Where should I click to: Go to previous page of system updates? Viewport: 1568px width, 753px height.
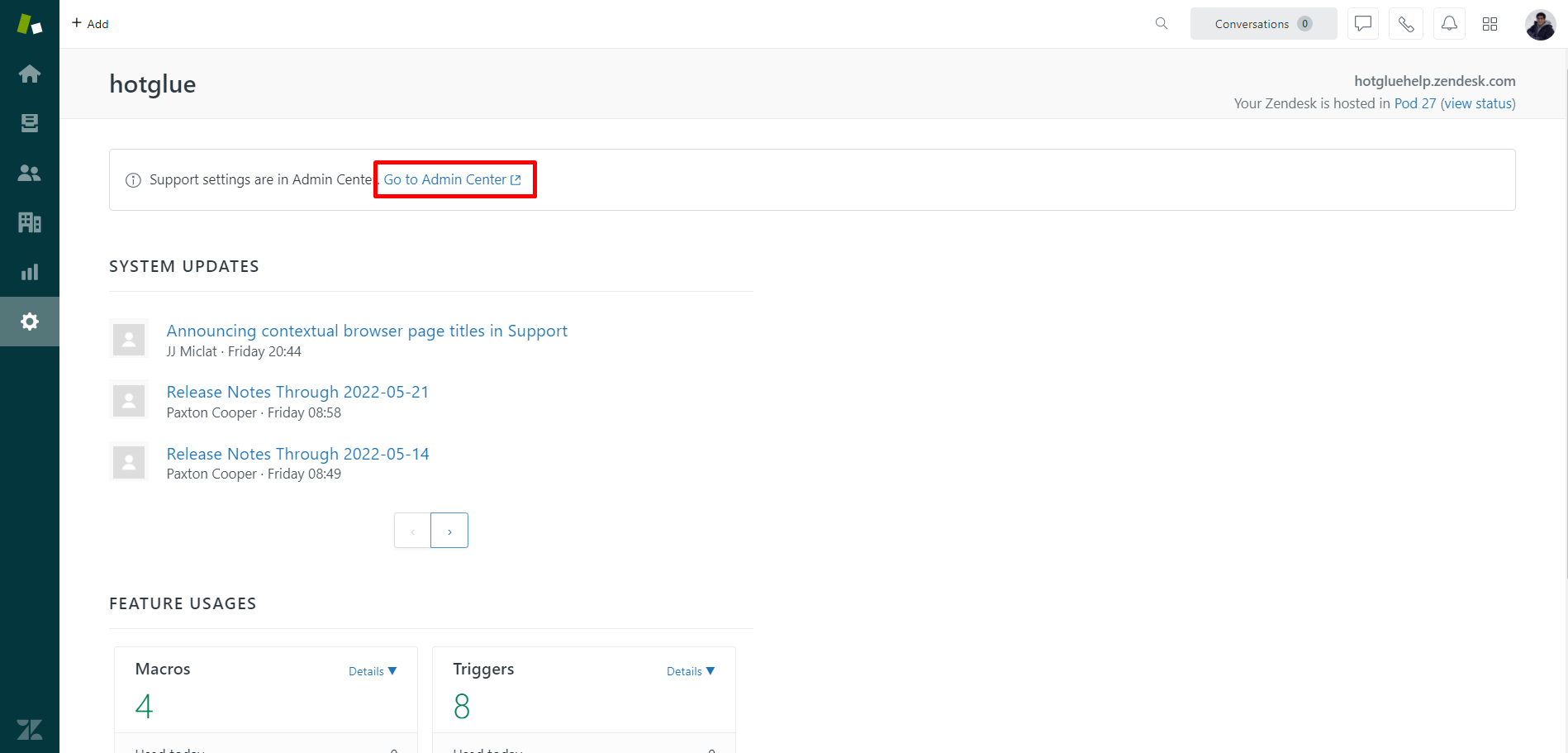pyautogui.click(x=412, y=531)
